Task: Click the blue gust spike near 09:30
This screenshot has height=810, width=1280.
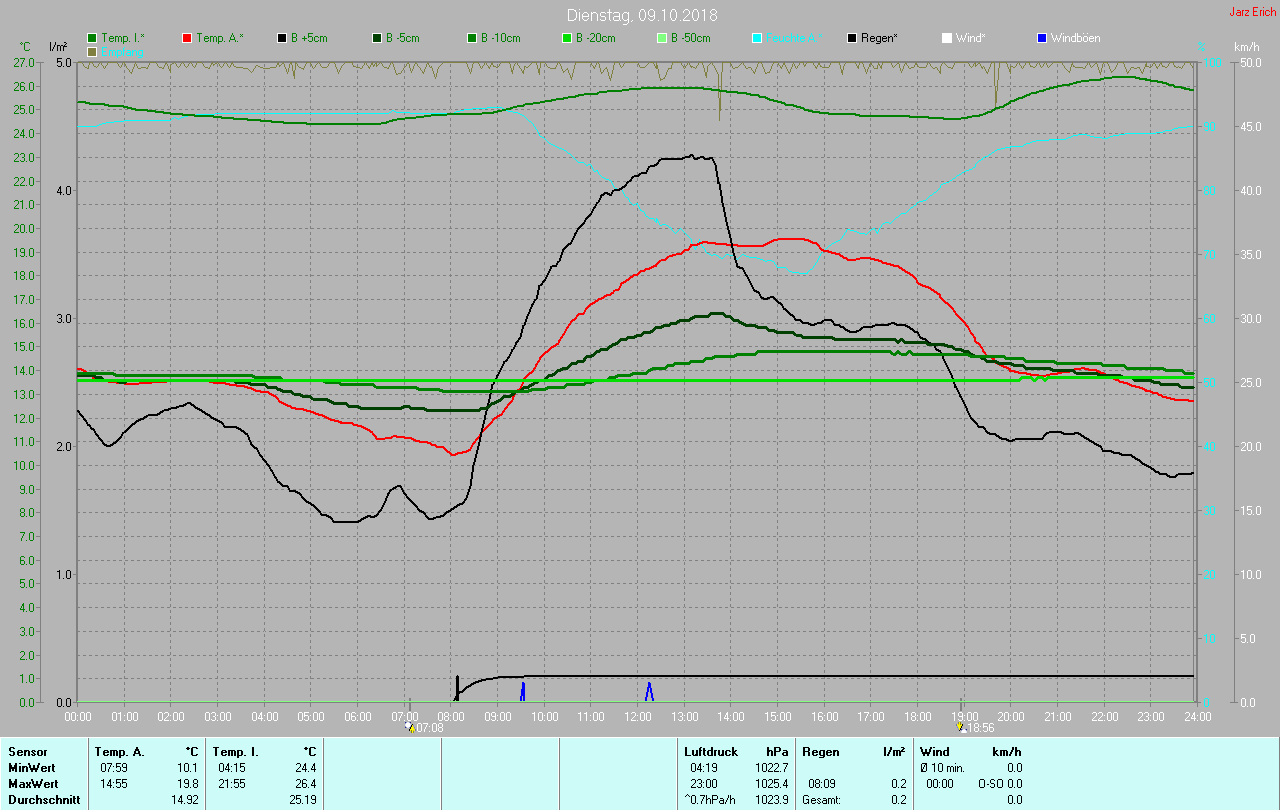Action: point(522,691)
